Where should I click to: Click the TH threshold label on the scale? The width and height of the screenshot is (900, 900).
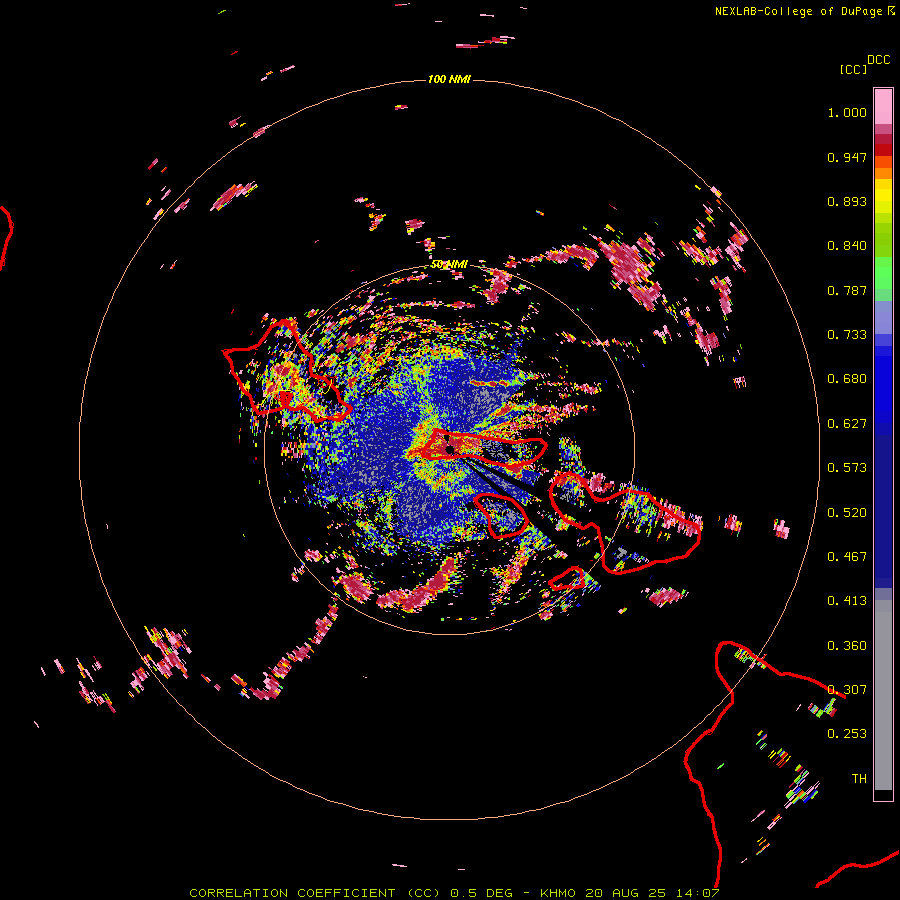pyautogui.click(x=859, y=779)
